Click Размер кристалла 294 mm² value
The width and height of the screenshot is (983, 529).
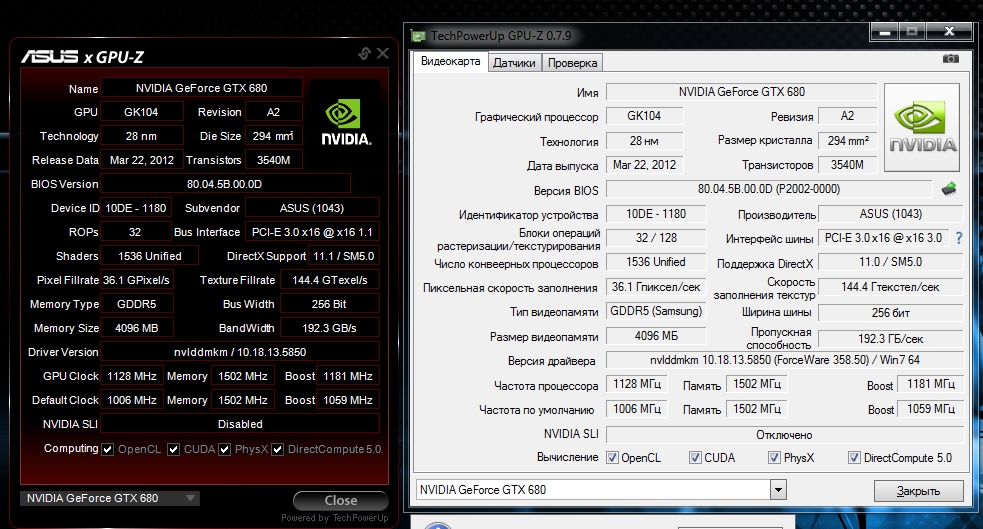pos(848,140)
